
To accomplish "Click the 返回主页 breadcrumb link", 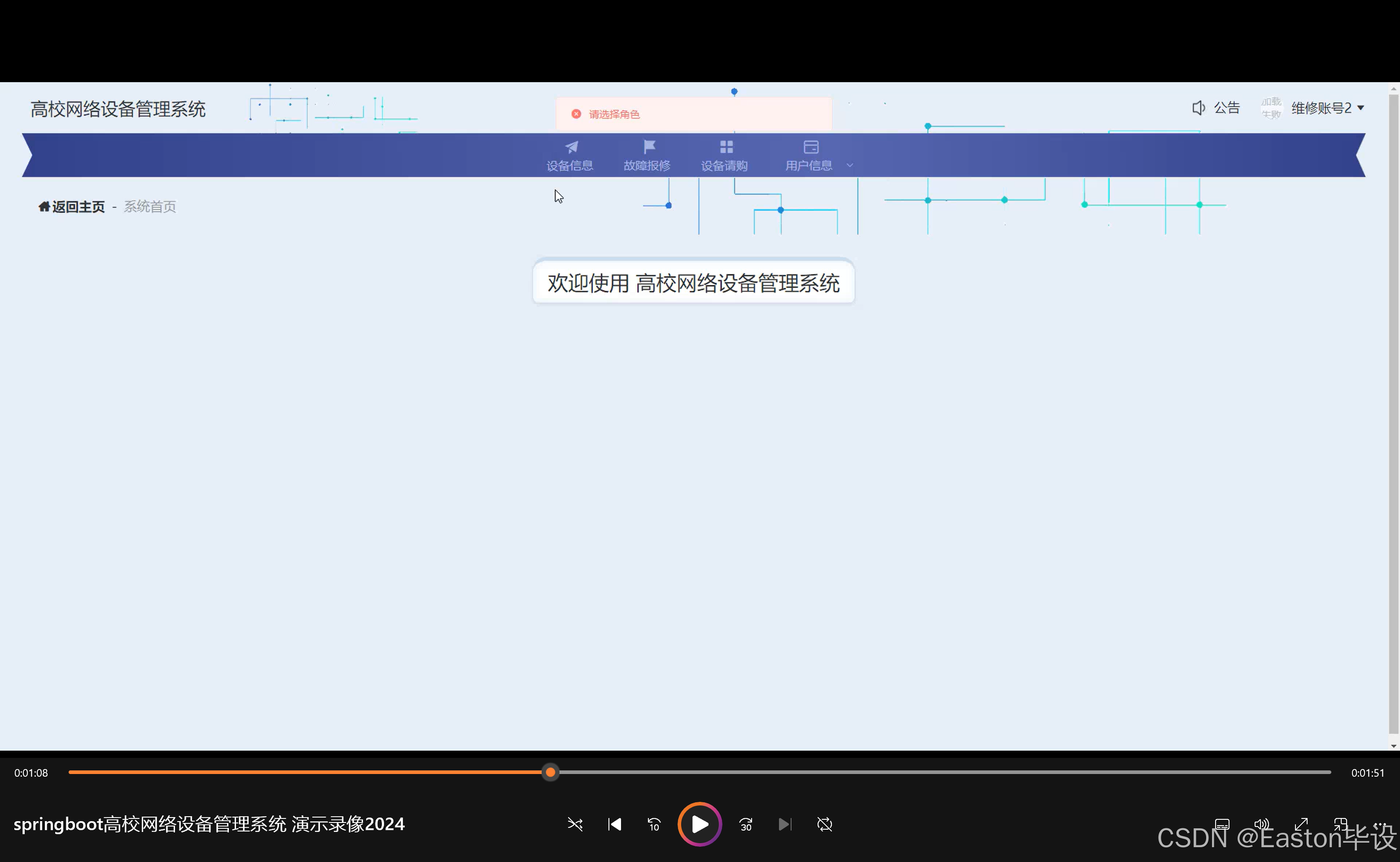I will tap(79, 207).
